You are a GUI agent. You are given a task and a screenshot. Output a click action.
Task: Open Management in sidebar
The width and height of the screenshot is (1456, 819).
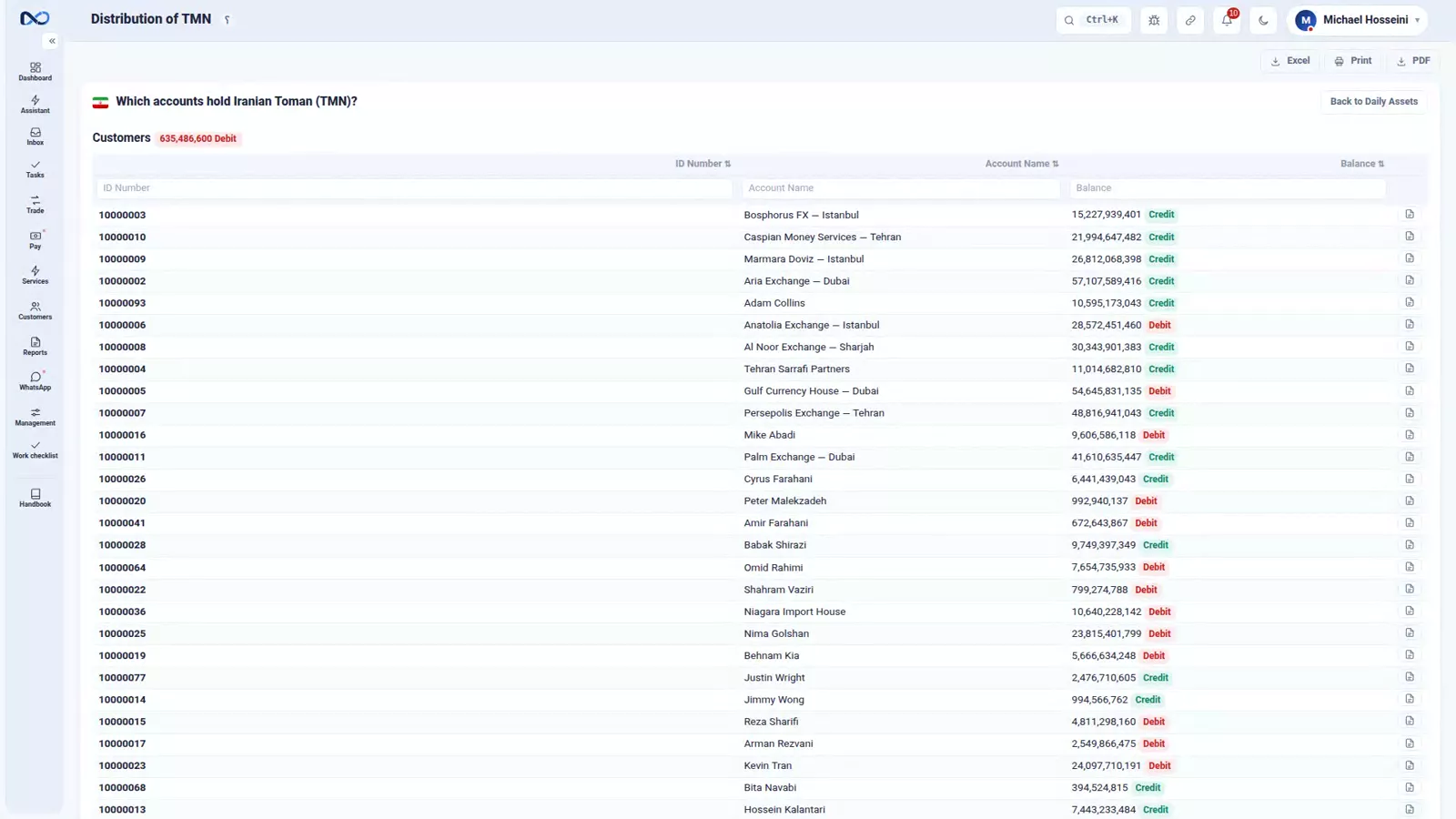[35, 417]
